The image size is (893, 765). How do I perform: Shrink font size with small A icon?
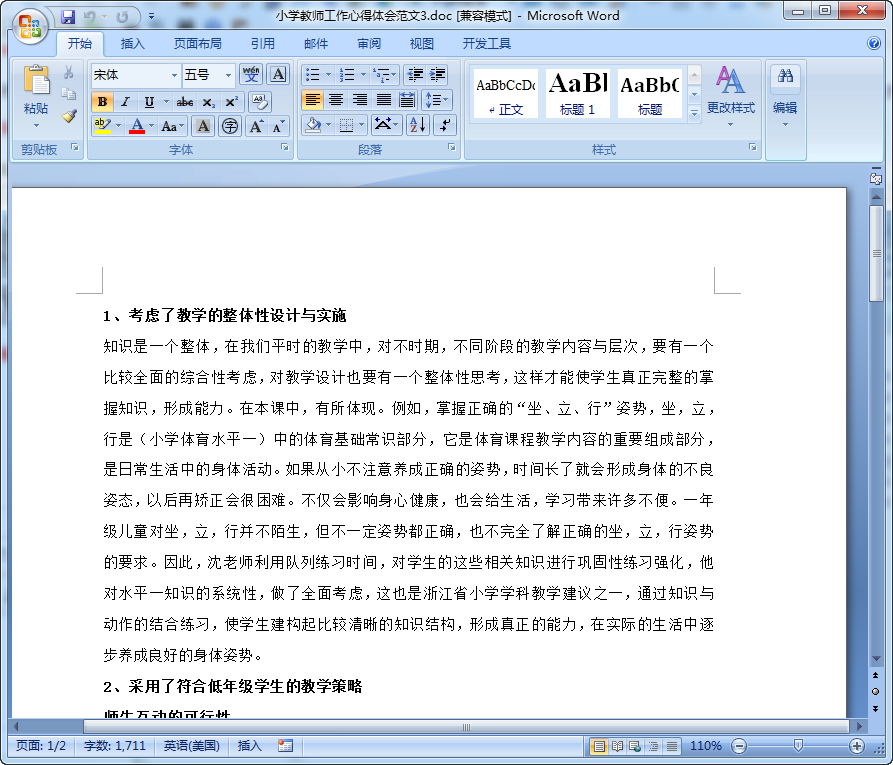(x=277, y=126)
